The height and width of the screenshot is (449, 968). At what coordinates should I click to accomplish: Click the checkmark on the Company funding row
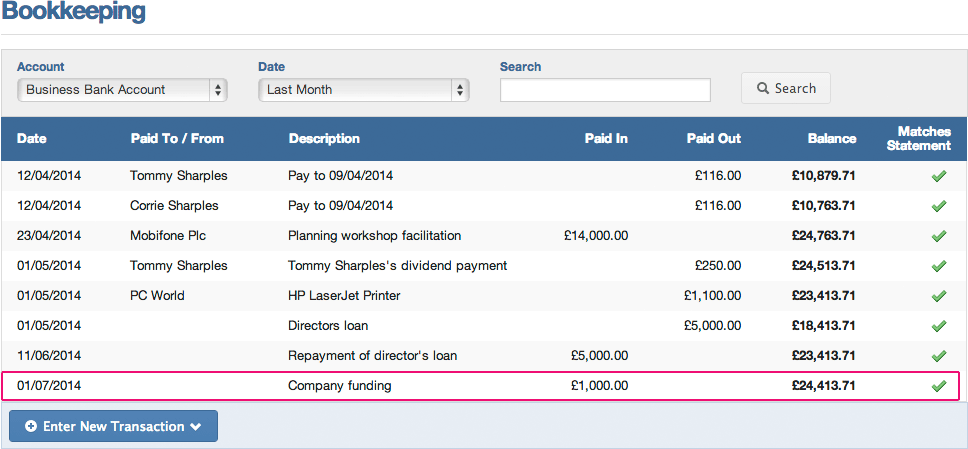[x=938, y=386]
